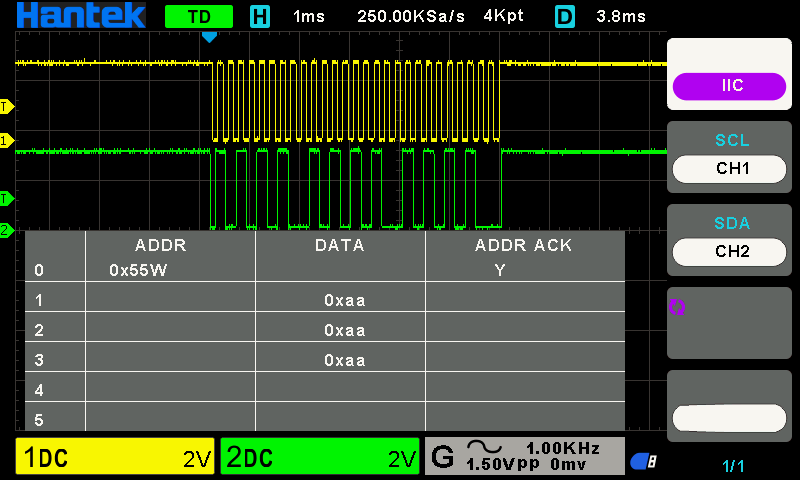Viewport: 800px width, 480px height.
Task: Click the yellow T trigger level marker
Action: [x=6, y=107]
